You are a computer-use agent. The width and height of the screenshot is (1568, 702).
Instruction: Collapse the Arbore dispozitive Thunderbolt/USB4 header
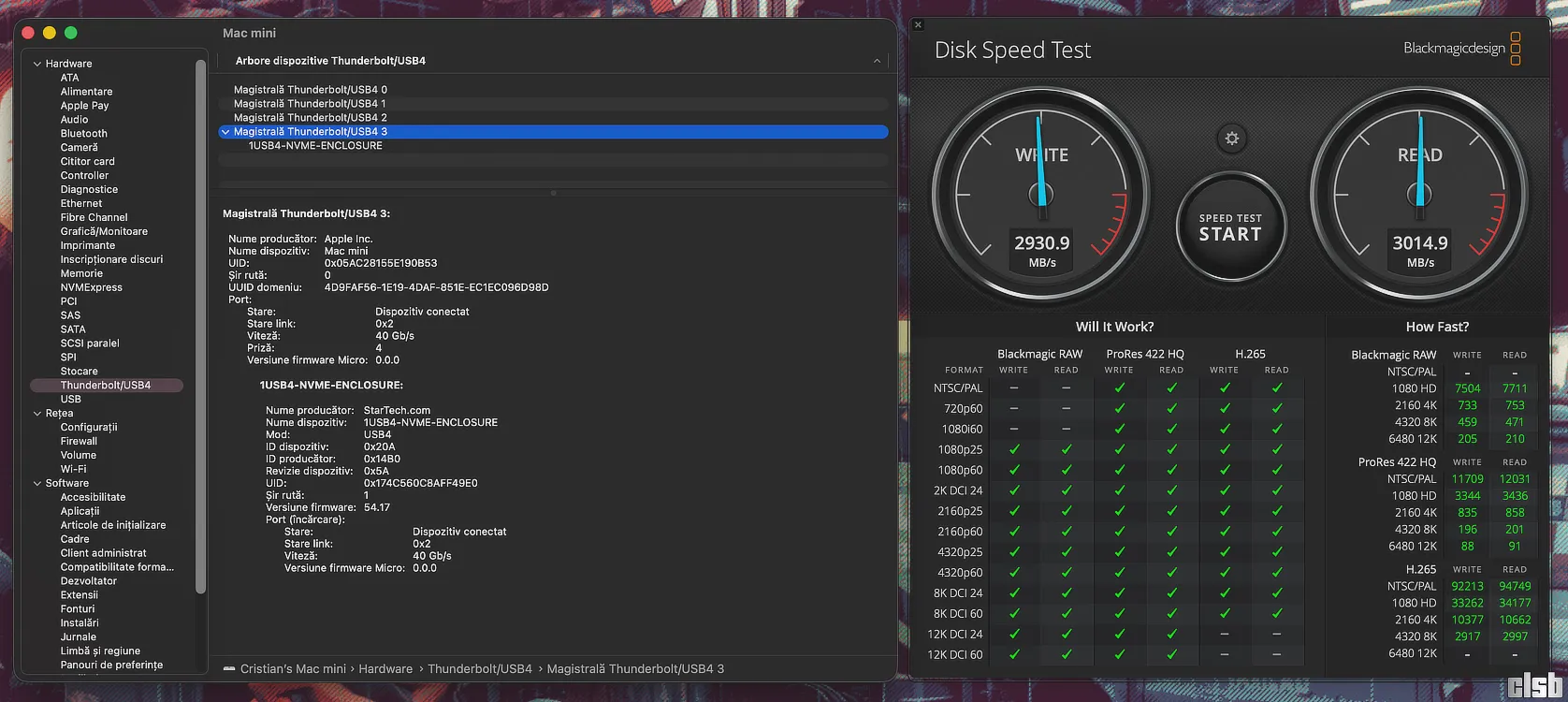(876, 61)
